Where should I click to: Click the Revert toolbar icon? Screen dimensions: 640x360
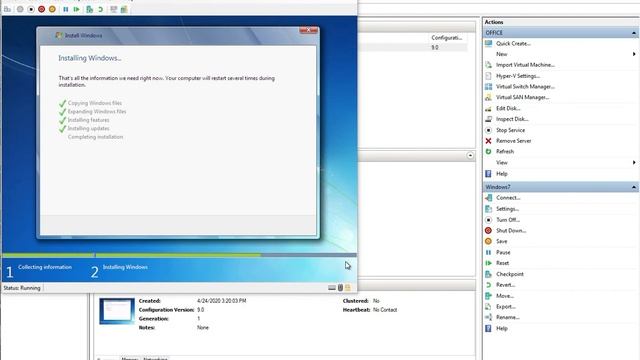tap(100, 9)
